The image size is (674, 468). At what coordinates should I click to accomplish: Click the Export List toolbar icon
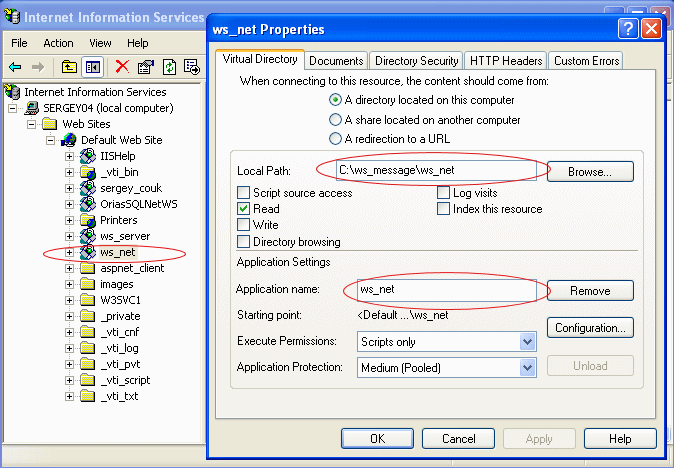[192, 67]
